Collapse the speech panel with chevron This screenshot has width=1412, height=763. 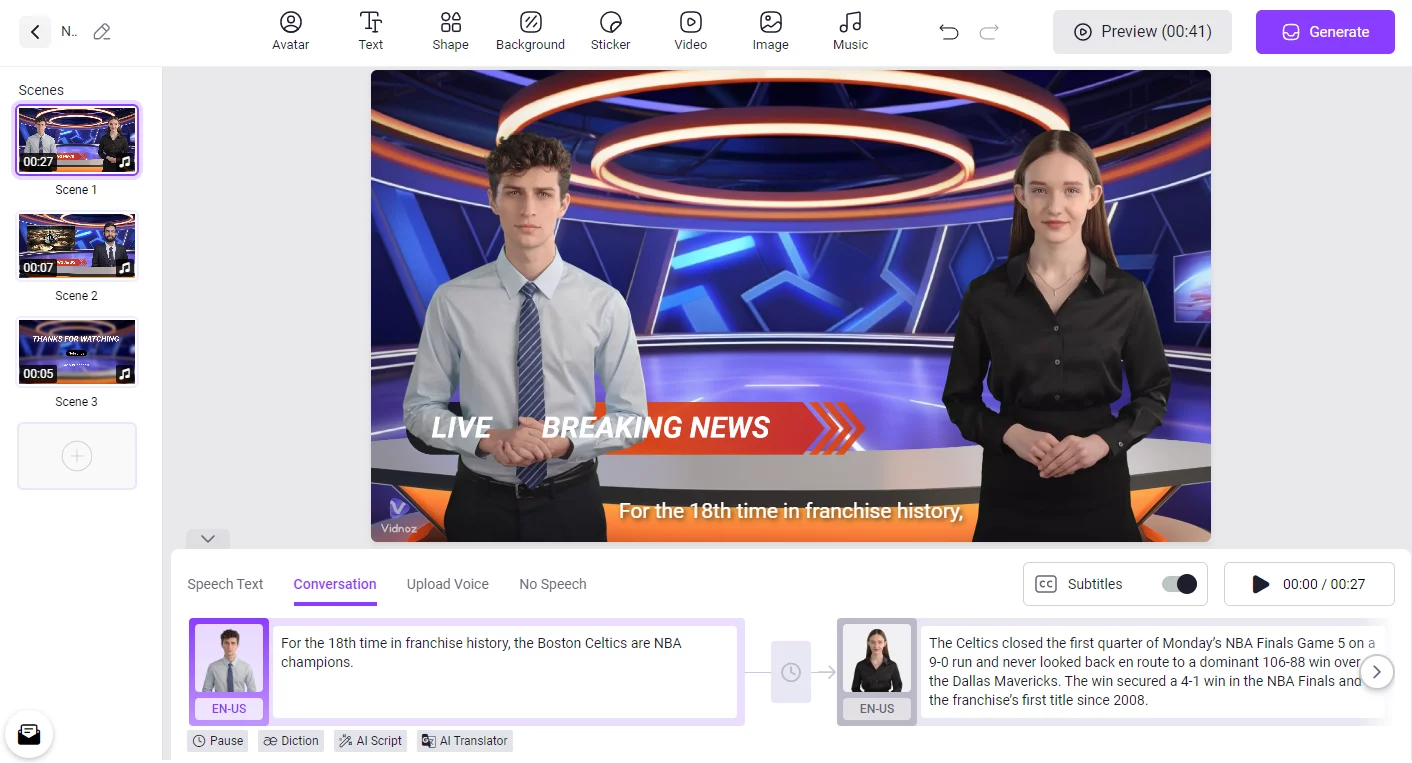point(208,539)
